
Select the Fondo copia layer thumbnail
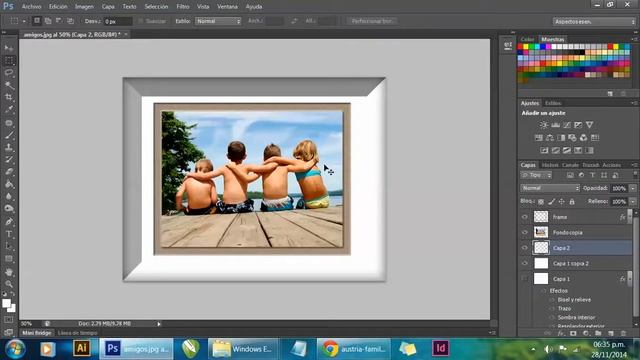point(541,233)
